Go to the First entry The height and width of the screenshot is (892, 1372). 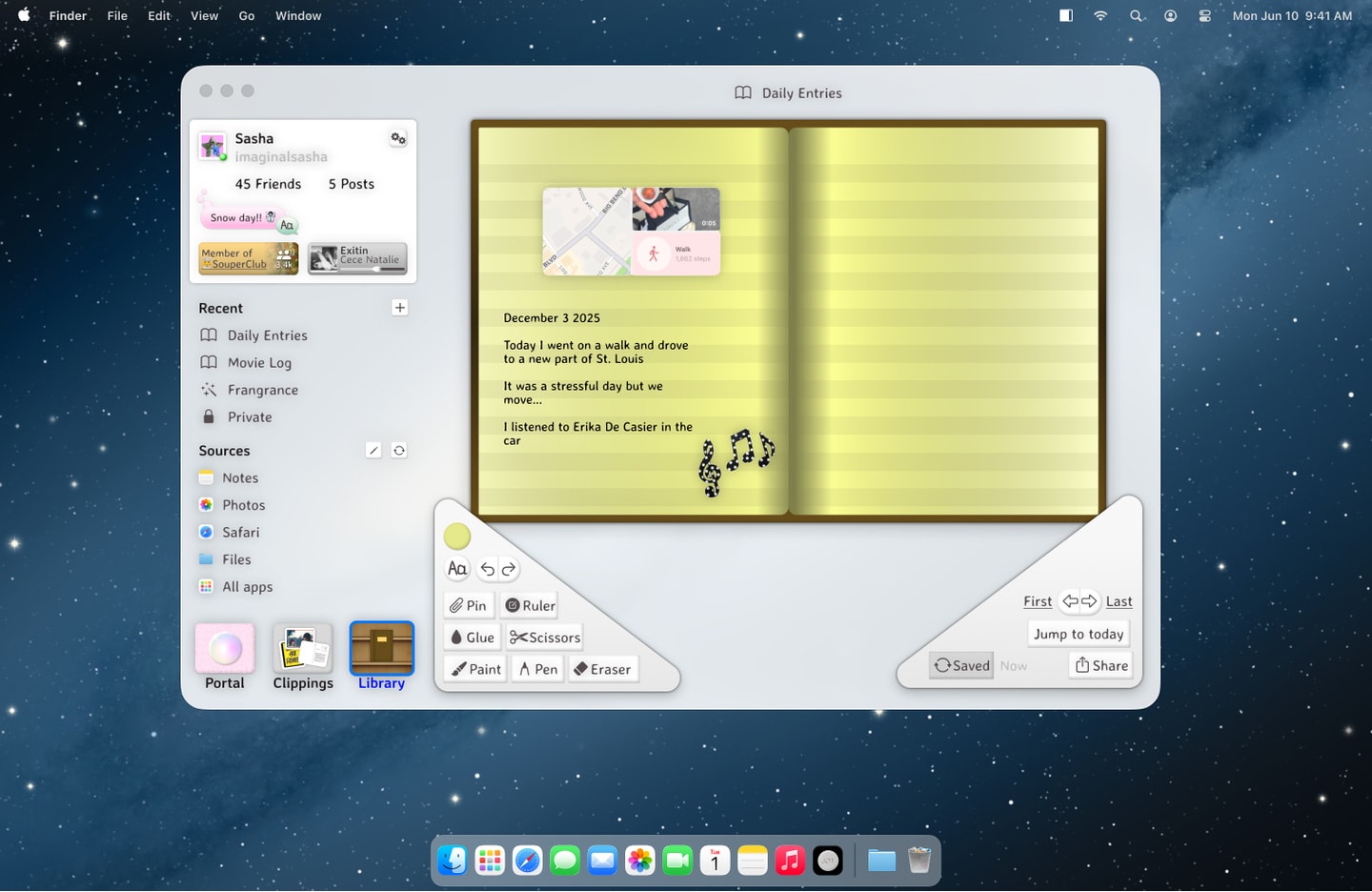point(1038,601)
